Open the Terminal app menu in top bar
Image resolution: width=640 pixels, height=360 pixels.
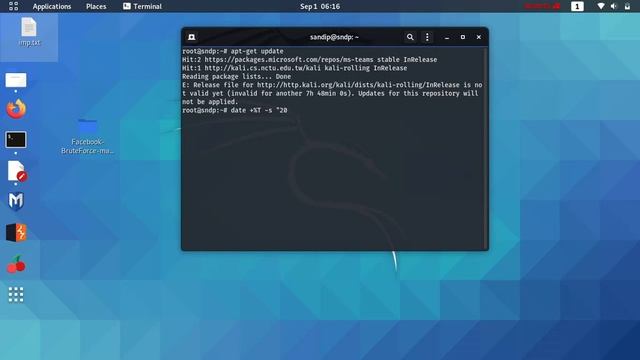142,6
